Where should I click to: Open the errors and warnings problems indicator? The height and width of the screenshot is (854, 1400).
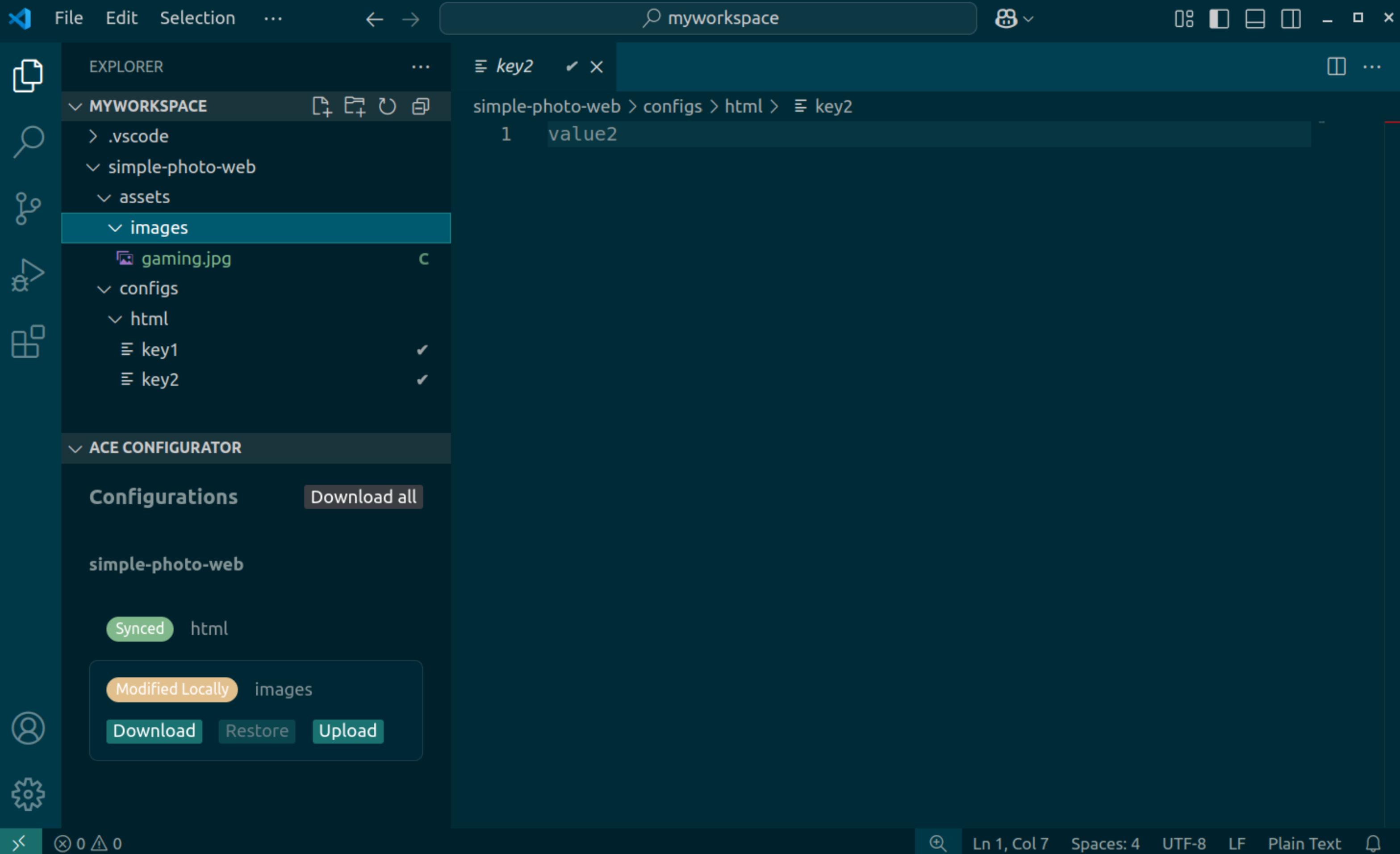coord(88,843)
